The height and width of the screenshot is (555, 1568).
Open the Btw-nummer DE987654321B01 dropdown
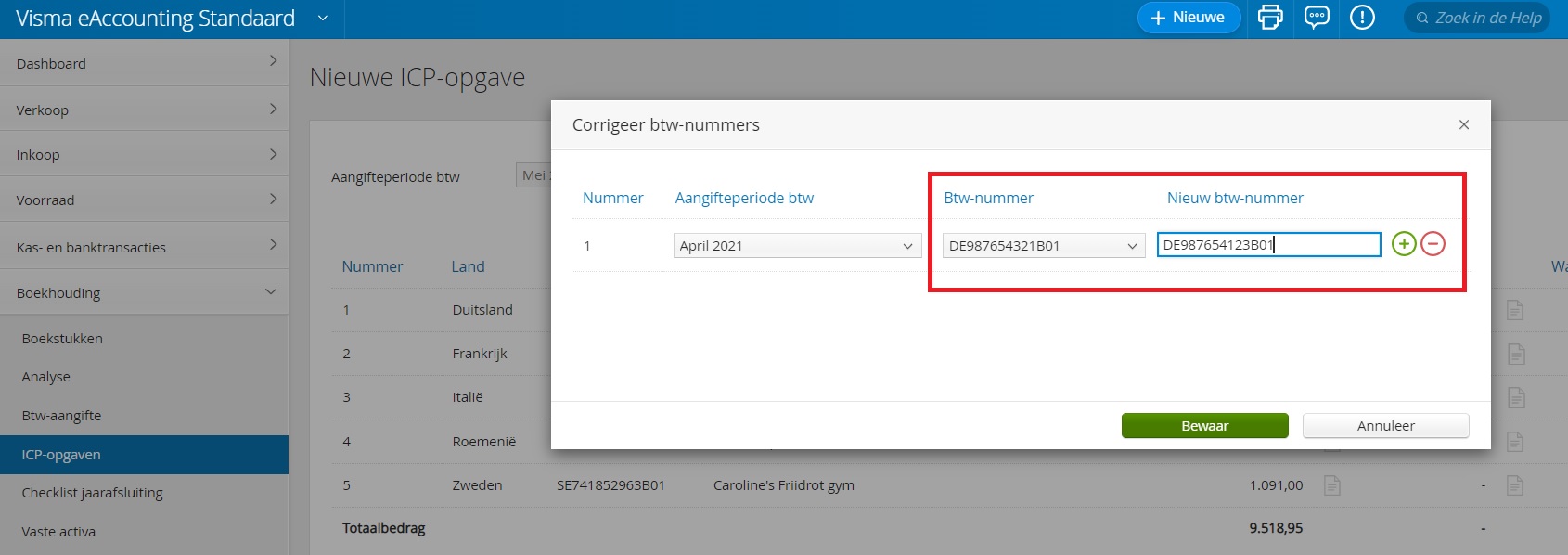1043,246
